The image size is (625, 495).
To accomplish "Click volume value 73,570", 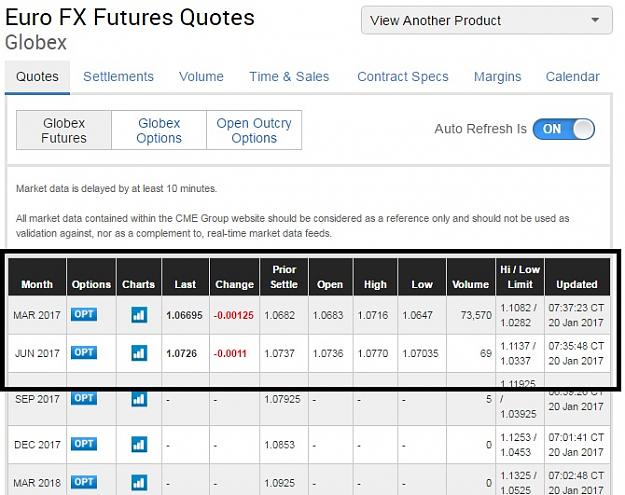I will coord(476,315).
